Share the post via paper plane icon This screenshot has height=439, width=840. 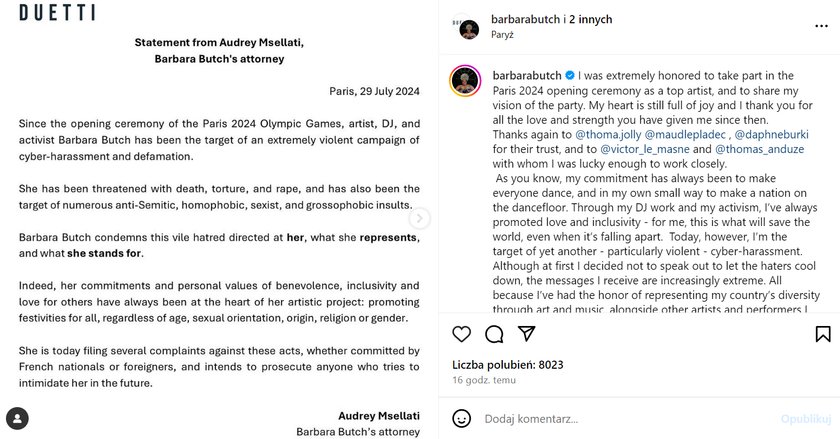click(x=527, y=333)
